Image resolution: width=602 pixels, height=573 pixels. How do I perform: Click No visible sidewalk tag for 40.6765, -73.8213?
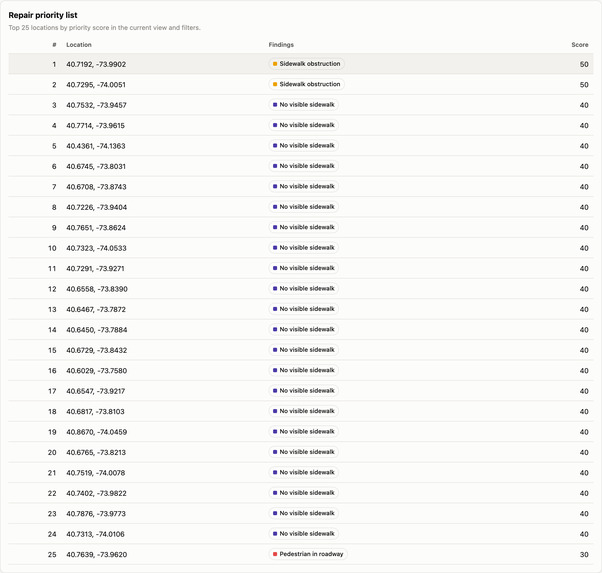tap(303, 452)
